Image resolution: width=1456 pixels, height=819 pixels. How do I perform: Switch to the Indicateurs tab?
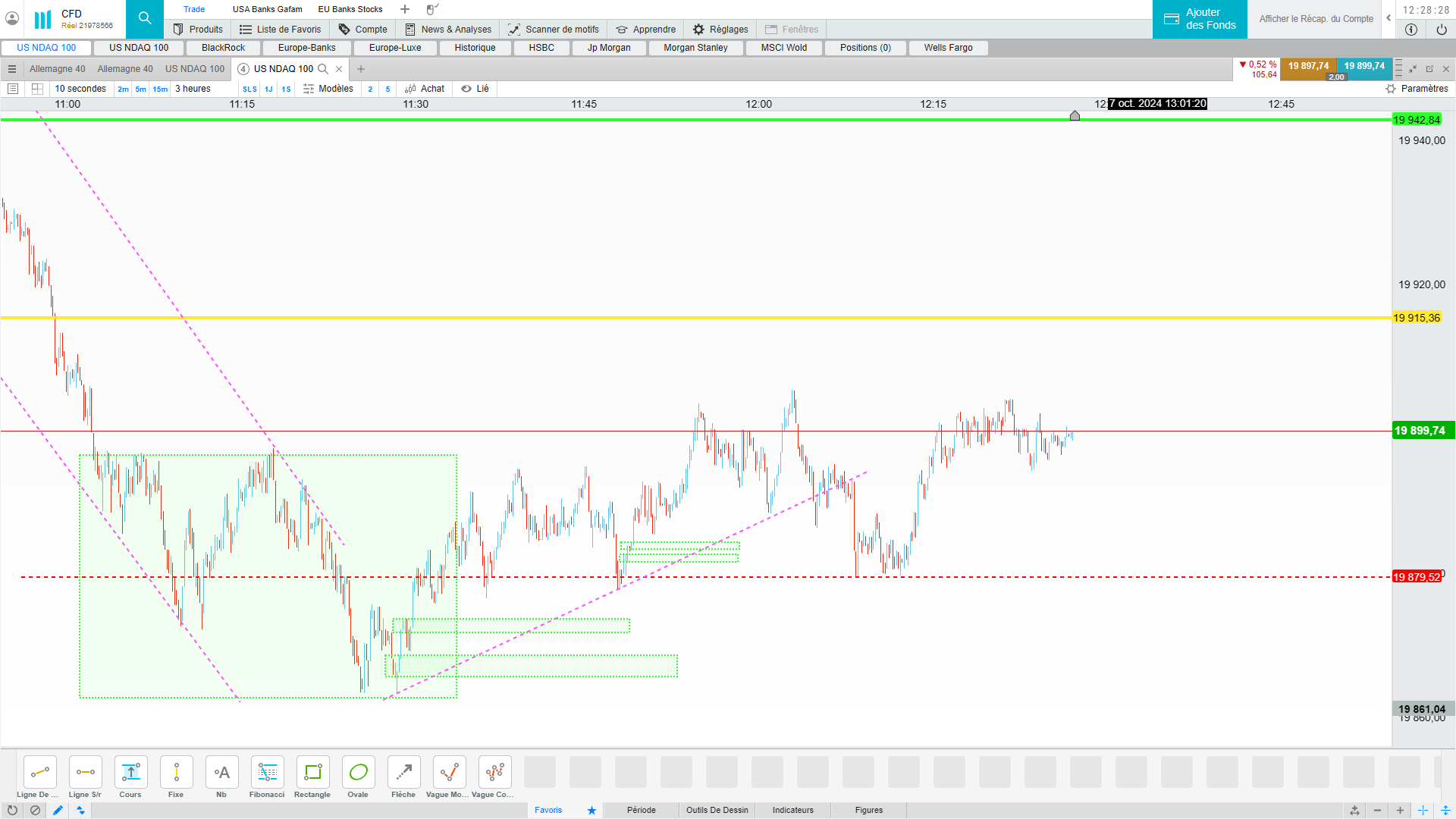click(792, 810)
